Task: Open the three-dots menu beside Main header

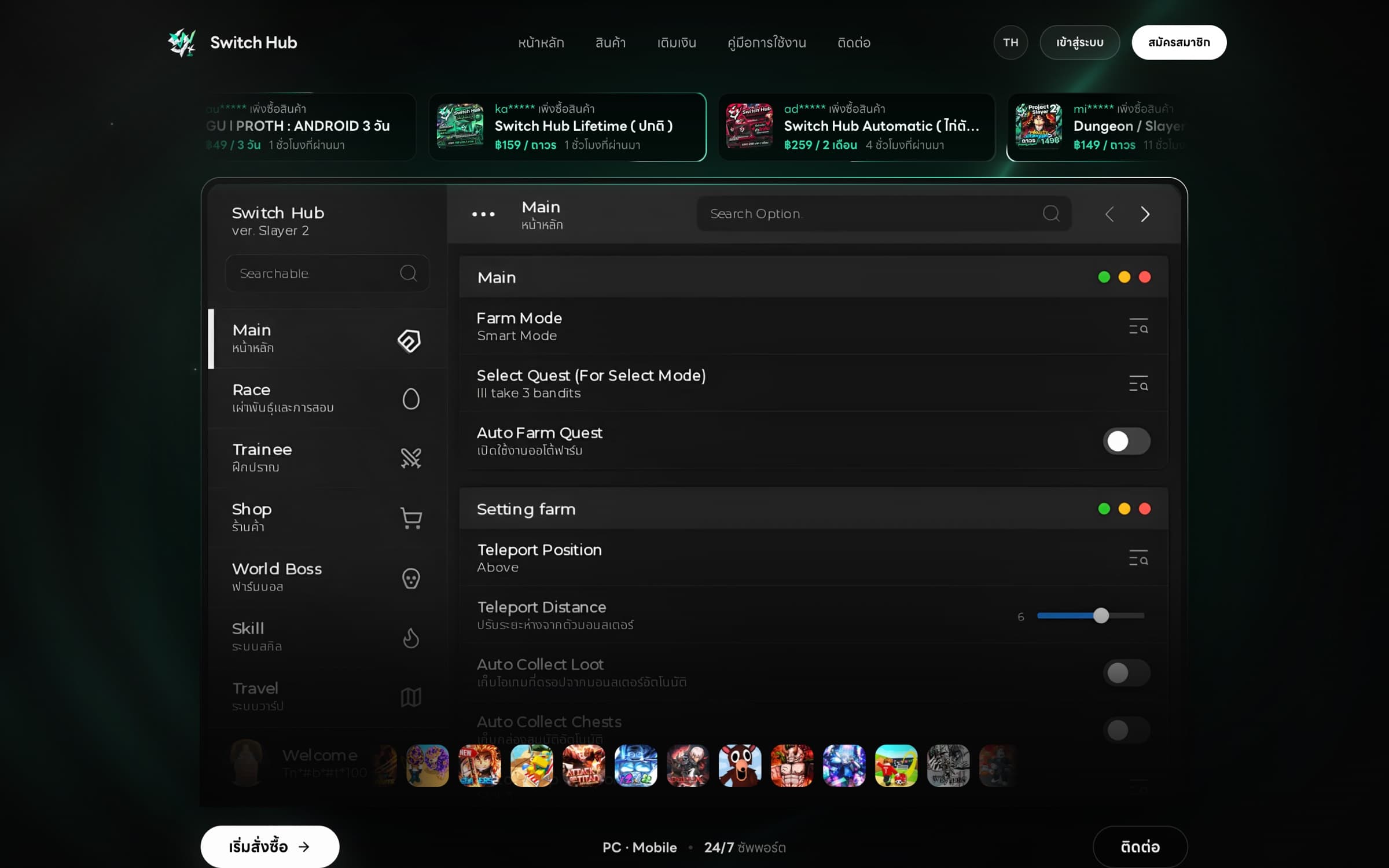Action: pyautogui.click(x=483, y=214)
